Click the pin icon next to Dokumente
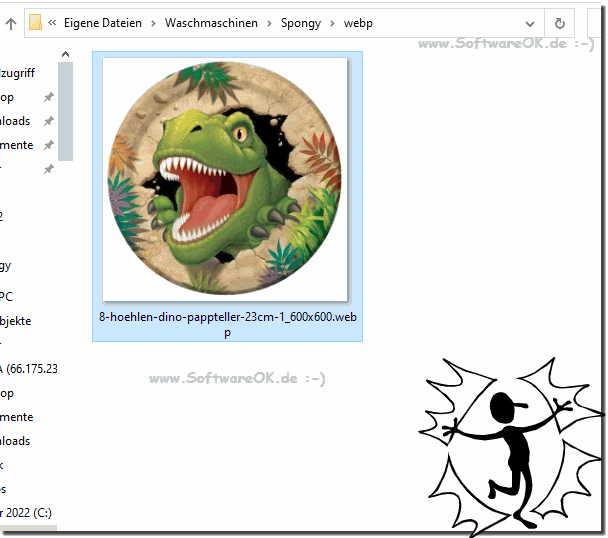The height and width of the screenshot is (538, 608). [x=48, y=145]
